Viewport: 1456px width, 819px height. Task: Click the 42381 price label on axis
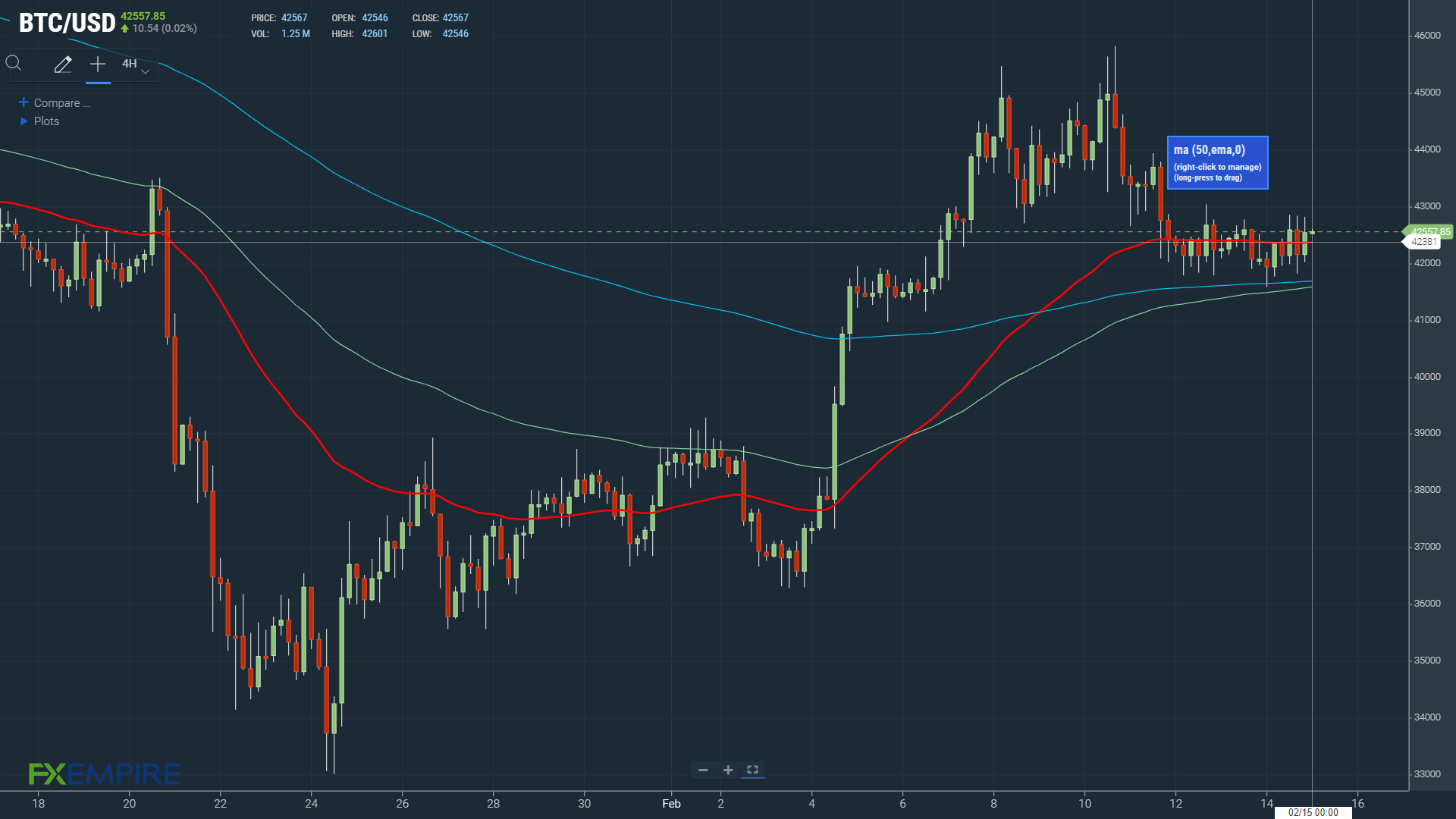pos(1423,242)
